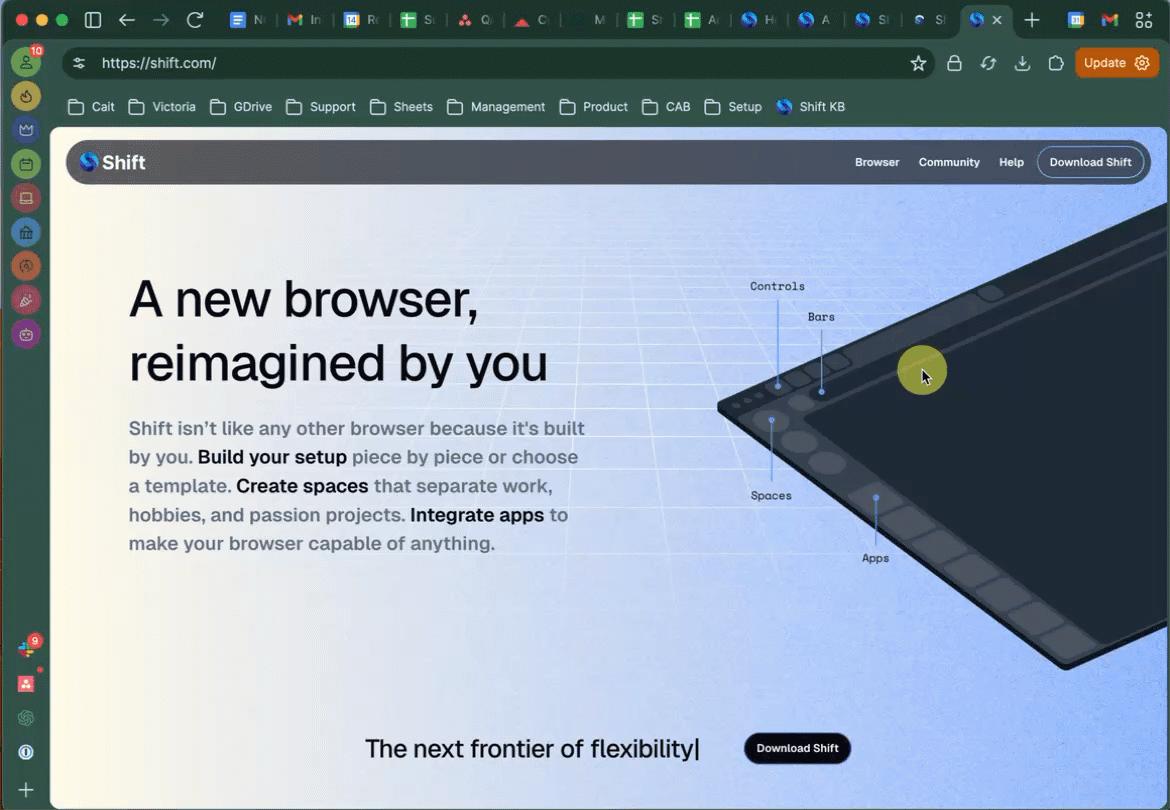Click the Spaces label on diagram
The image size is (1170, 810).
click(771, 495)
